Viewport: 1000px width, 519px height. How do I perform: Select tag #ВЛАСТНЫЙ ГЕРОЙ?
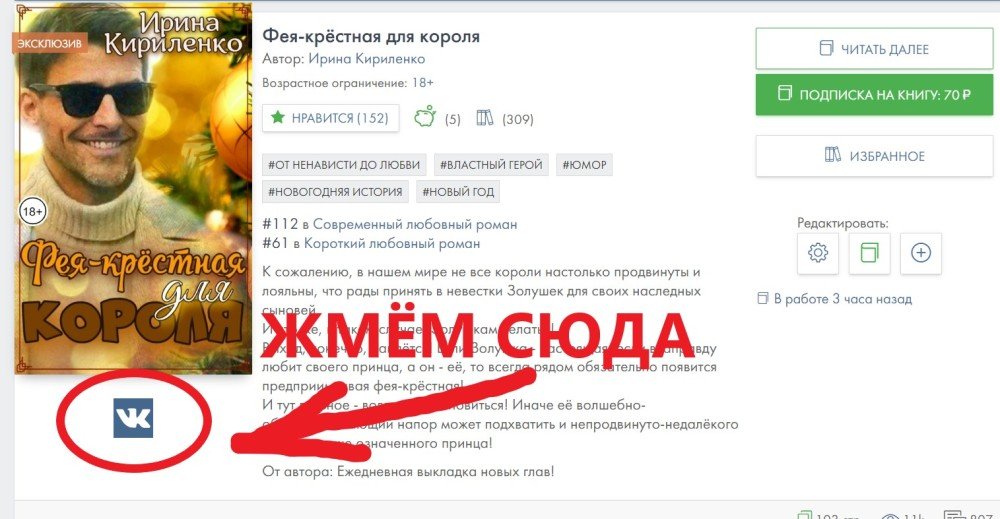pos(491,164)
